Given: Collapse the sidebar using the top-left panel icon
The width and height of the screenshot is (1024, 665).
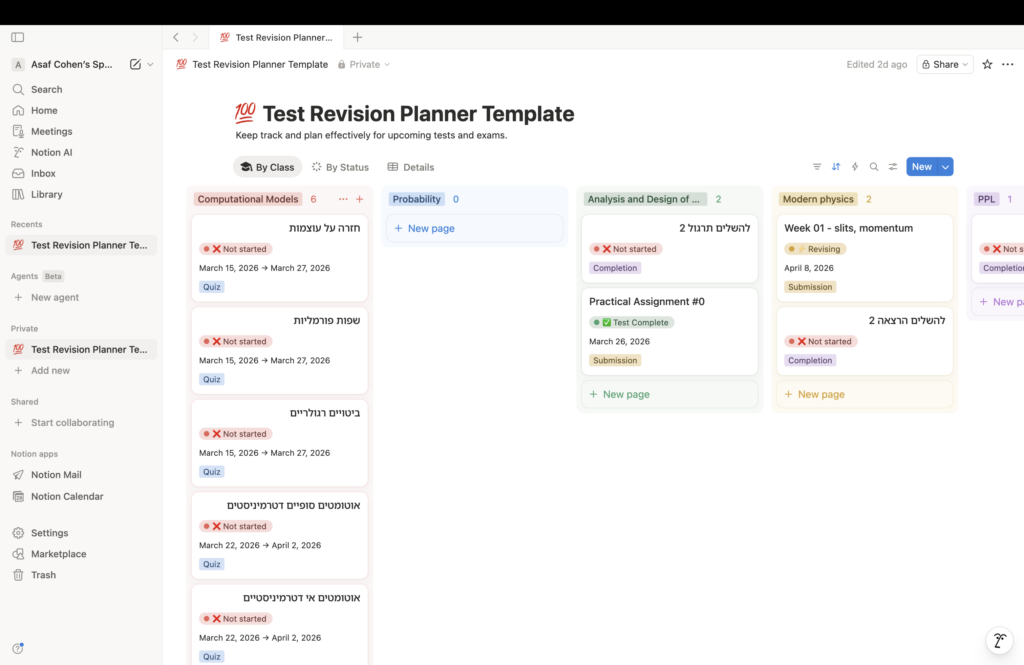Looking at the screenshot, I should coord(17,37).
